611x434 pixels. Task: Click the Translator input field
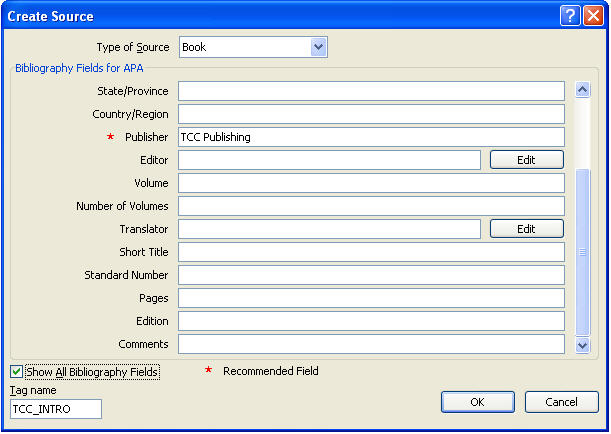[x=329, y=229]
